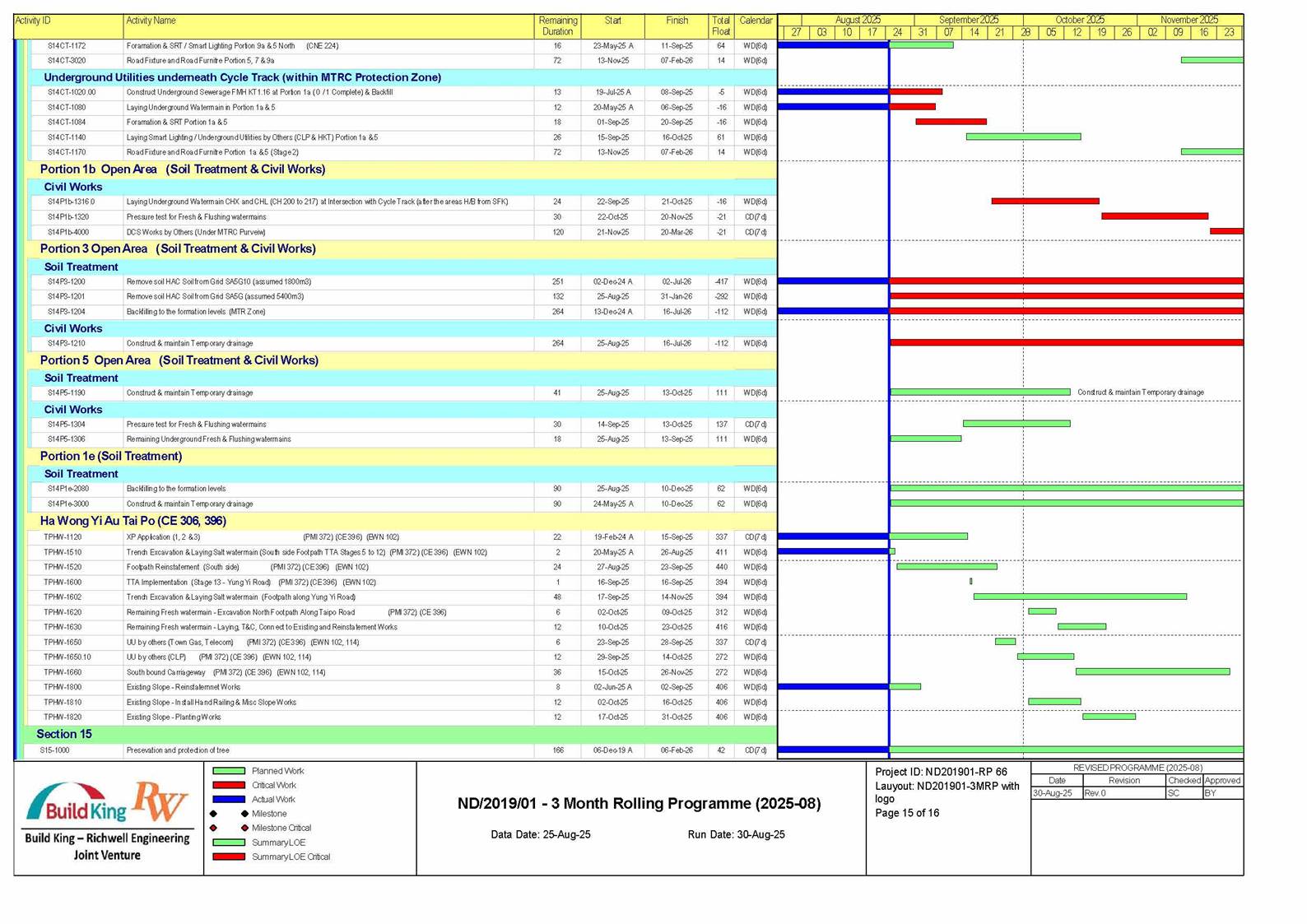1307x924 pixels.
Task: Click 'Presevation and protection of tree' activity name
Action: [x=178, y=750]
